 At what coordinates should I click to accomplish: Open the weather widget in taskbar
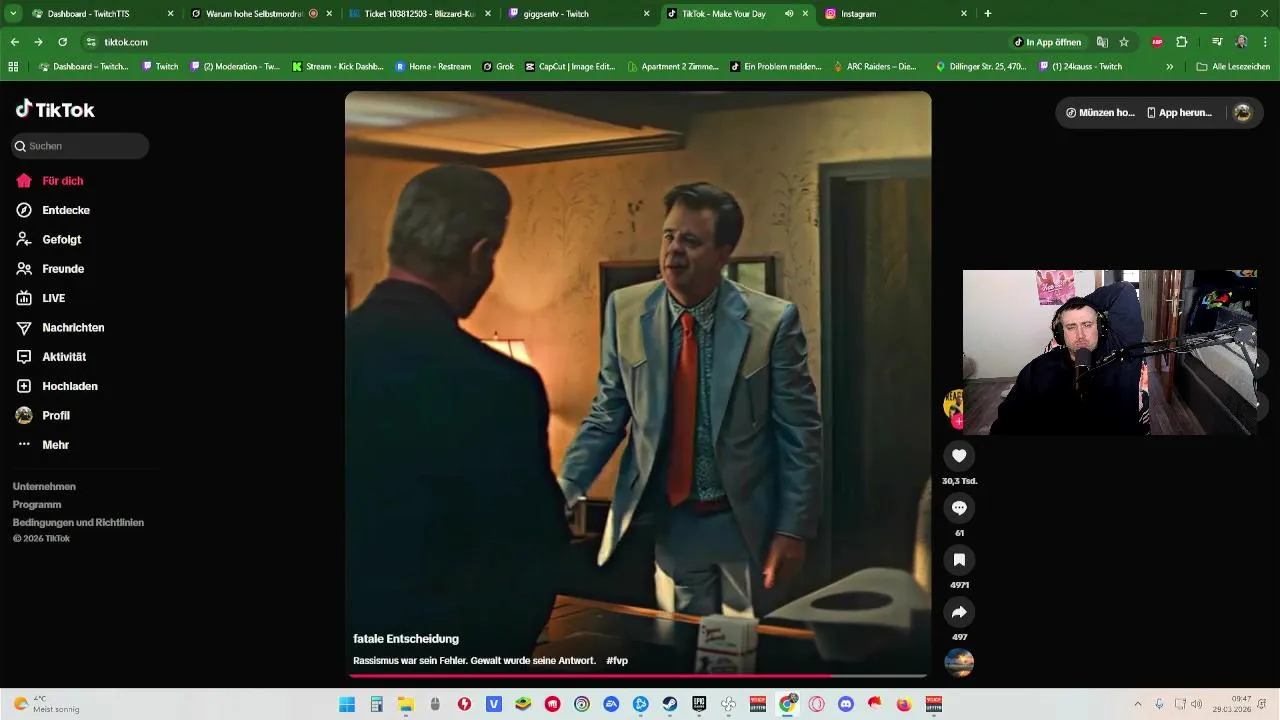(46, 704)
